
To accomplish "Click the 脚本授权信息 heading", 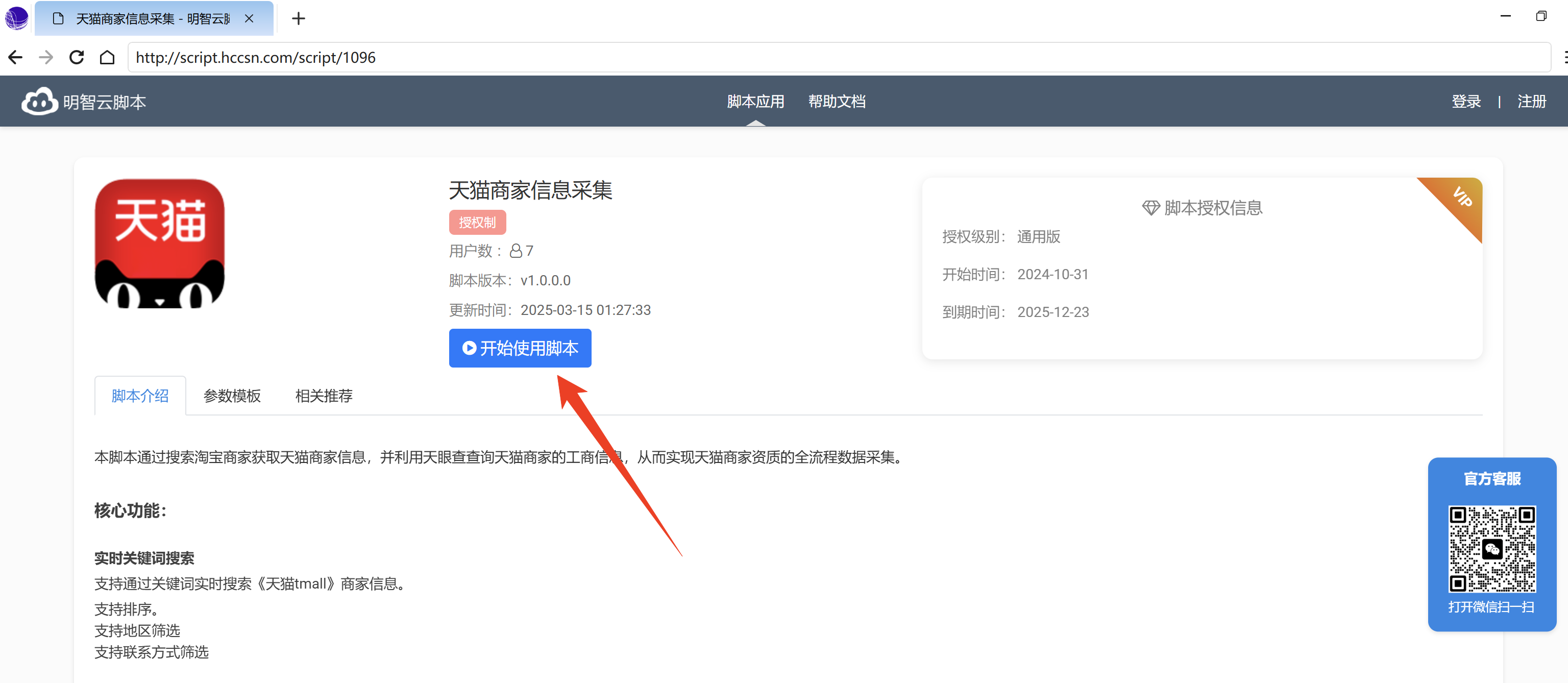I will coord(1213,208).
